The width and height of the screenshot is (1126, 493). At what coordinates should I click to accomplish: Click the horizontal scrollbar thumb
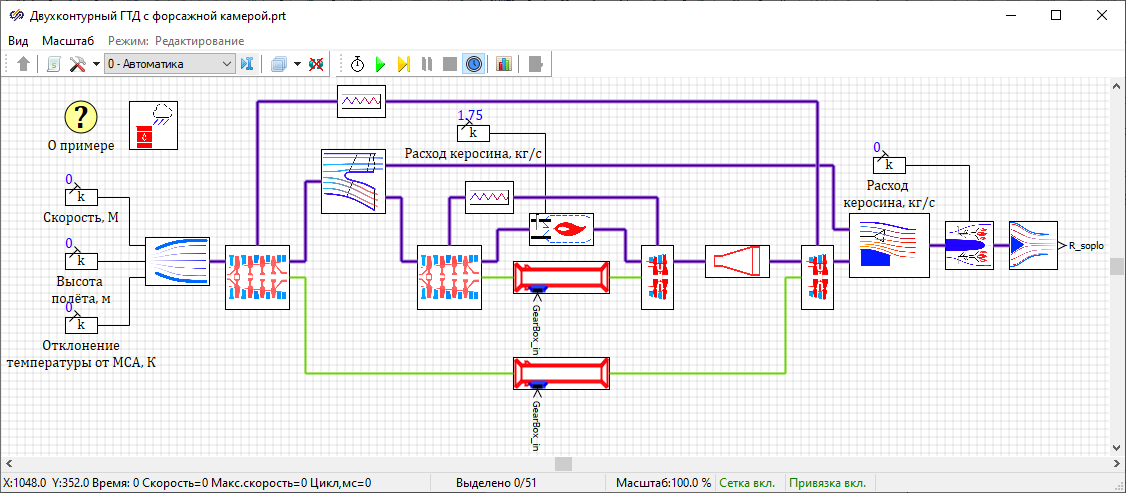563,464
